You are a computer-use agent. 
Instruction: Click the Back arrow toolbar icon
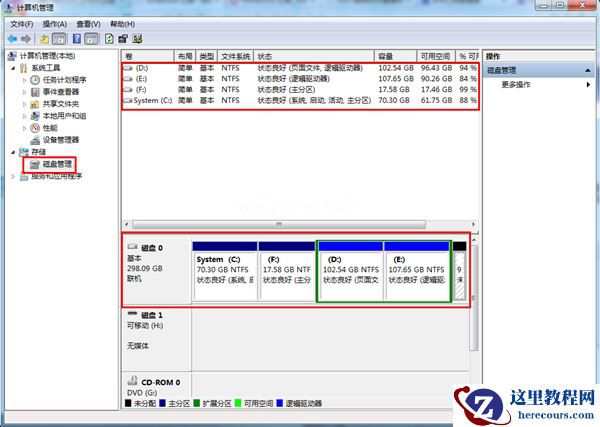pos(13,39)
